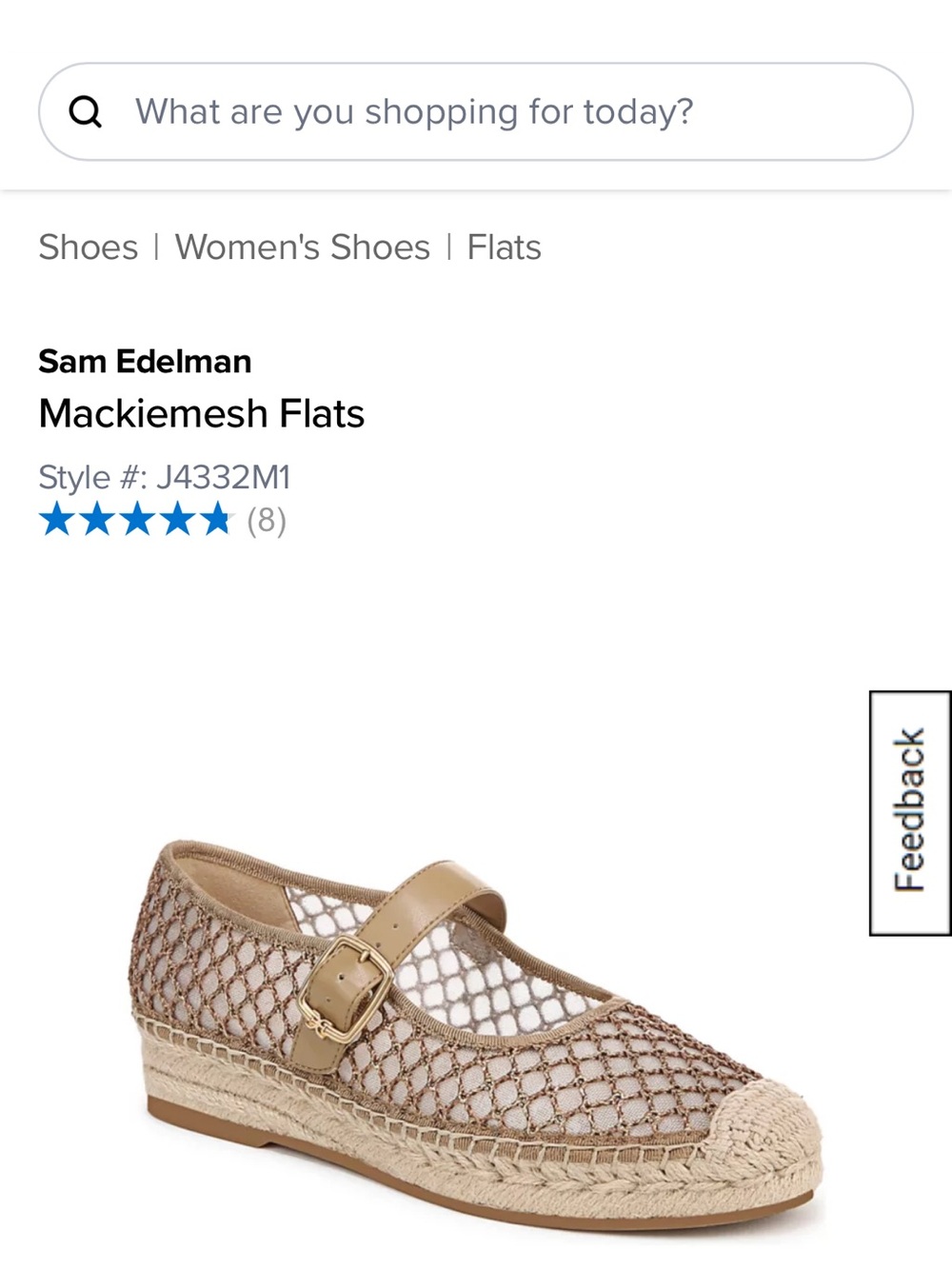Open the Feedback panel
The height and width of the screenshot is (1269, 952).
pos(907,814)
